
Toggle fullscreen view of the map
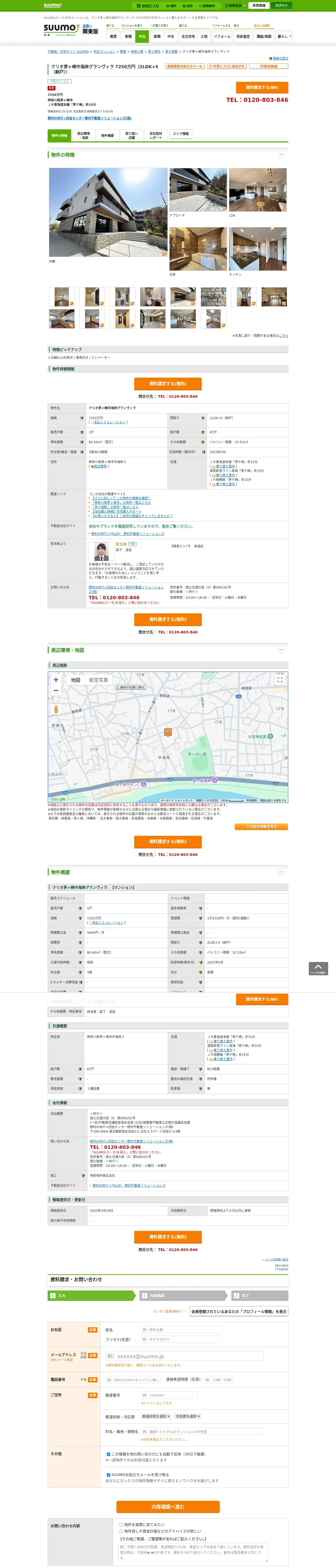pyautogui.click(x=280, y=680)
